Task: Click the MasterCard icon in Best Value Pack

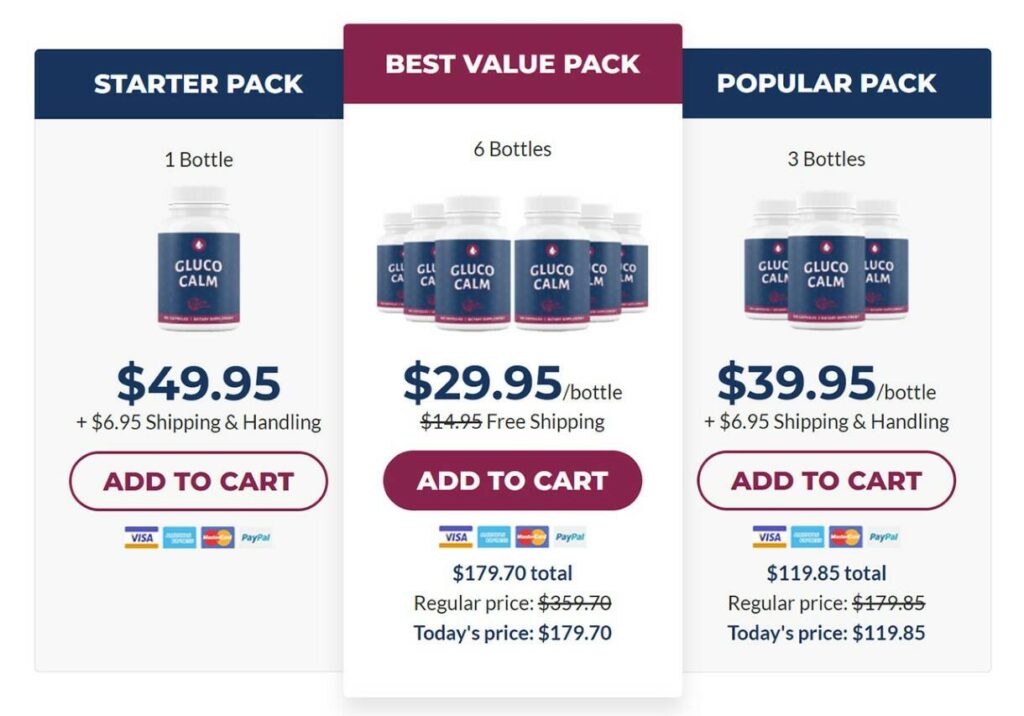Action: pyautogui.click(x=532, y=537)
